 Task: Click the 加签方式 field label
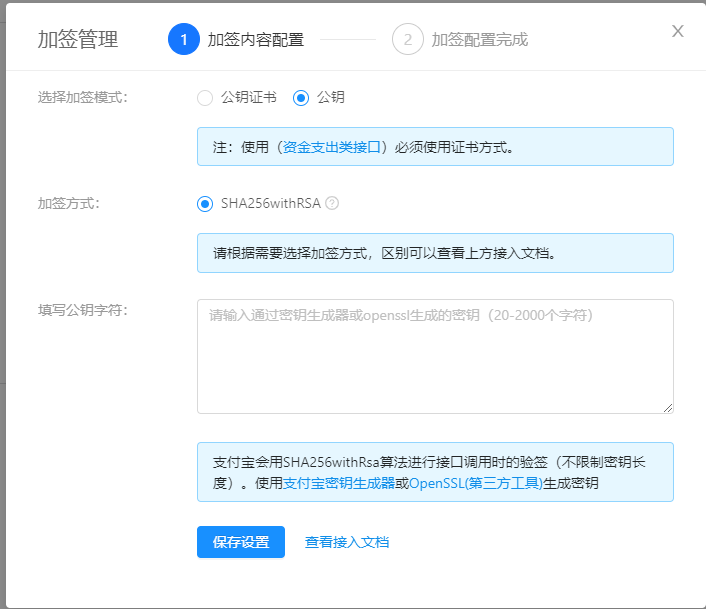tap(69, 203)
